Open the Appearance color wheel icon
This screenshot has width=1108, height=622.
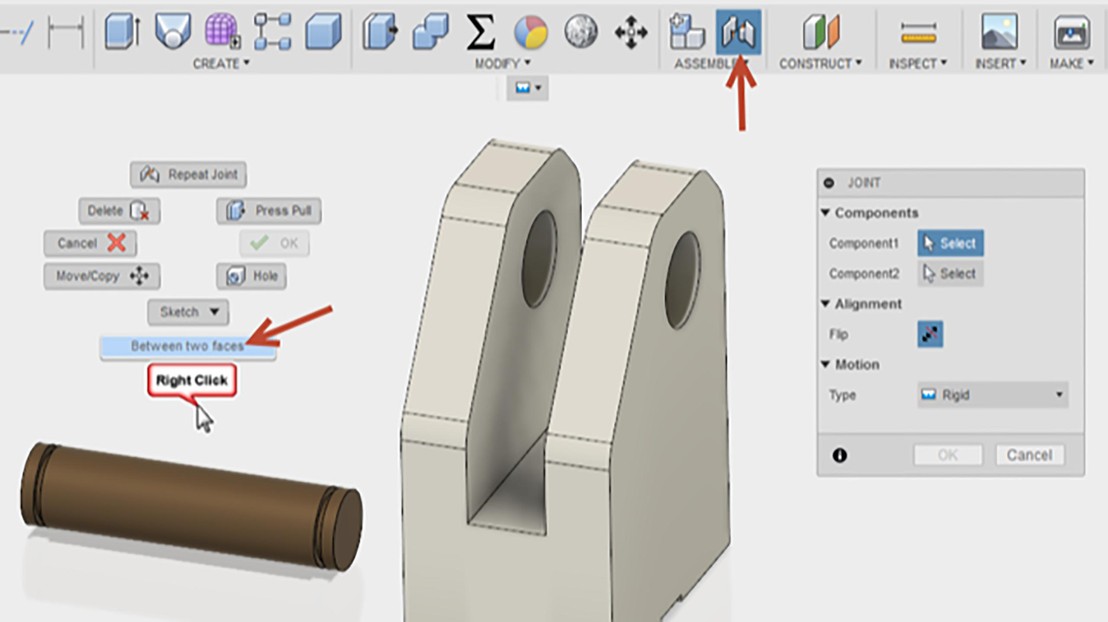point(530,32)
